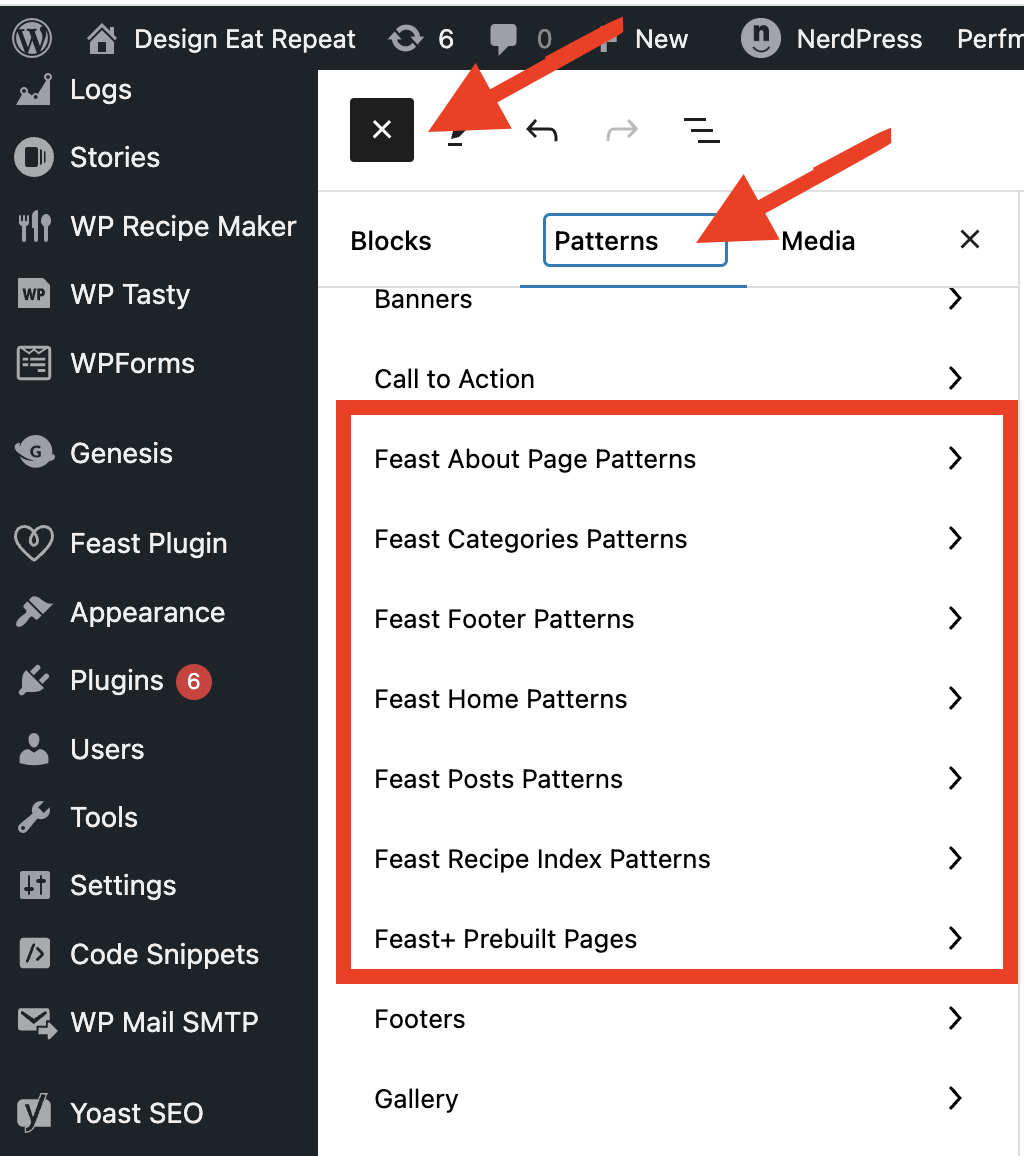Screen dimensions: 1024x1156
Task: Open the comments bubble icon
Action: [504, 39]
